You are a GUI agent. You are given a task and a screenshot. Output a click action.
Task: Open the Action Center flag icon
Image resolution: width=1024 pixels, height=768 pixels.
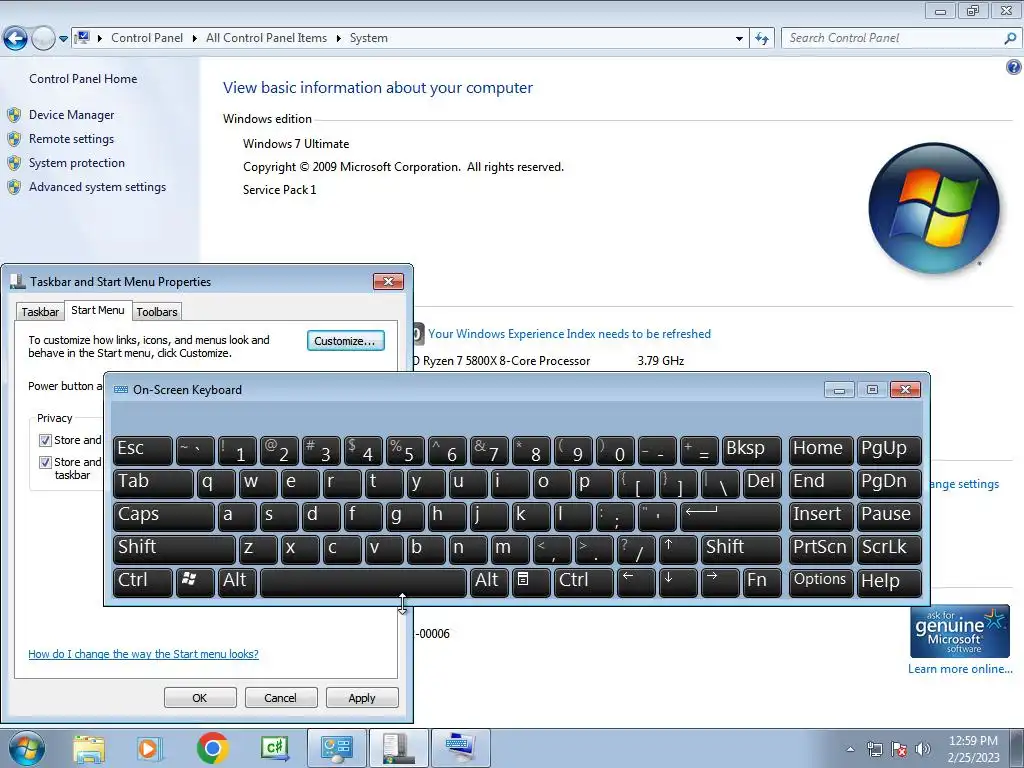(x=899, y=749)
